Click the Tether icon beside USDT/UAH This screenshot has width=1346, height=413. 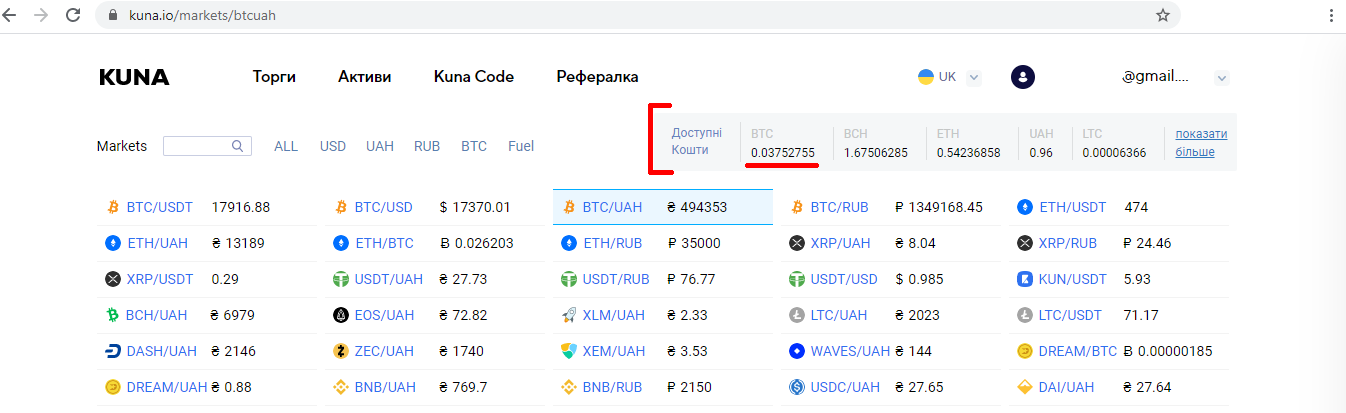click(341, 279)
